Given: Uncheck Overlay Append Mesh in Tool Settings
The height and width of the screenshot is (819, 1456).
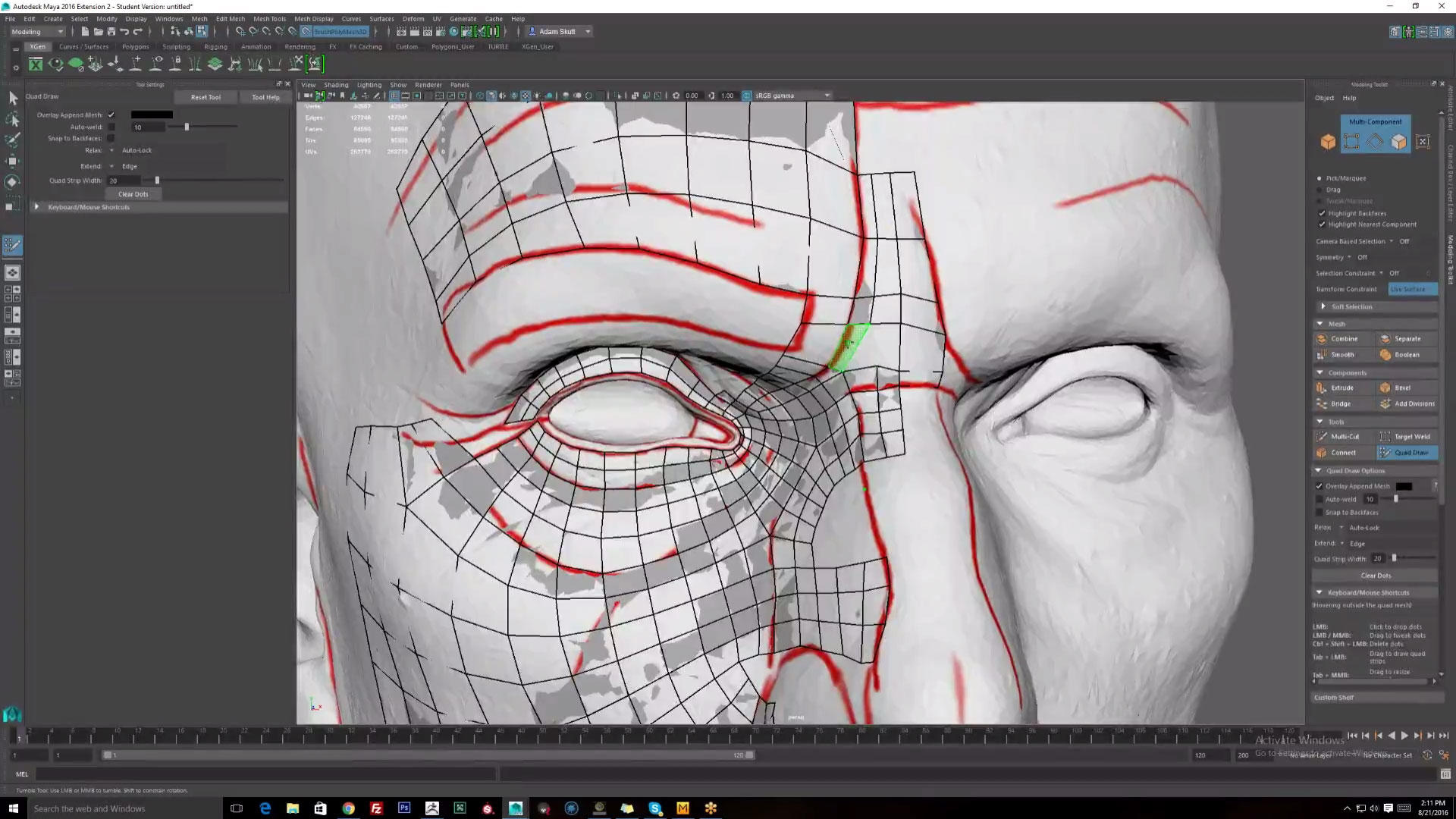Looking at the screenshot, I should click(x=111, y=115).
